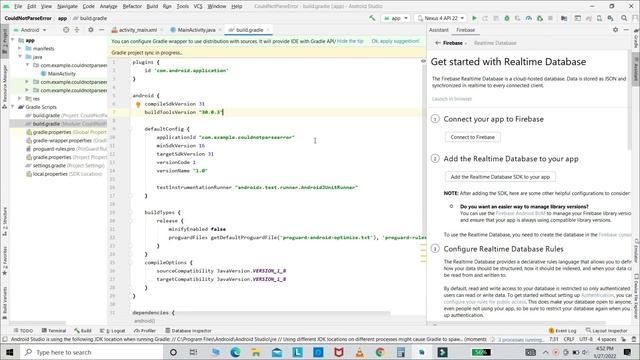Open the Build tool window
This screenshot has height=360, width=640.
pos(83,331)
